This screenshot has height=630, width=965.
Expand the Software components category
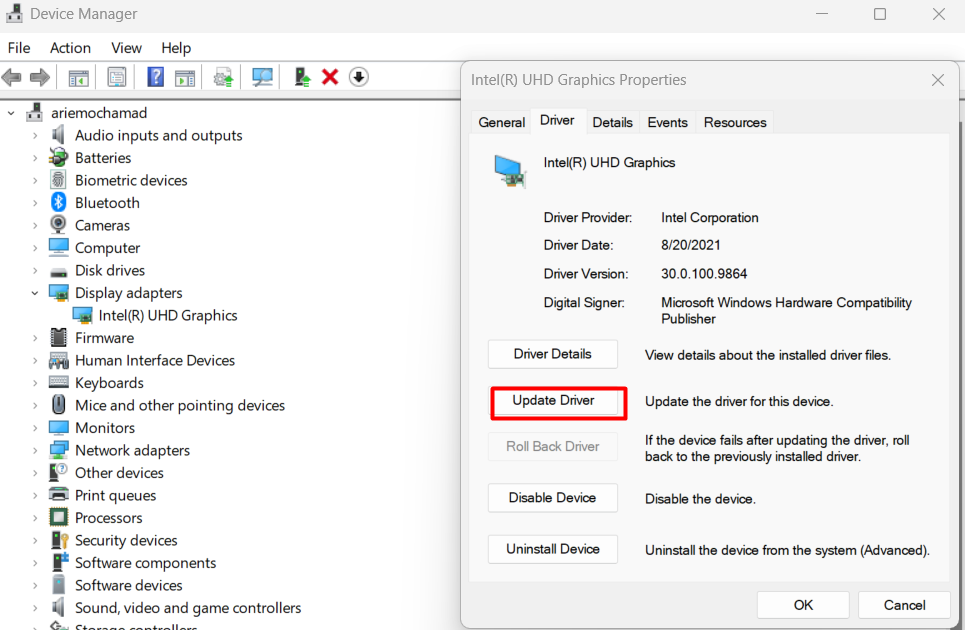(35, 563)
